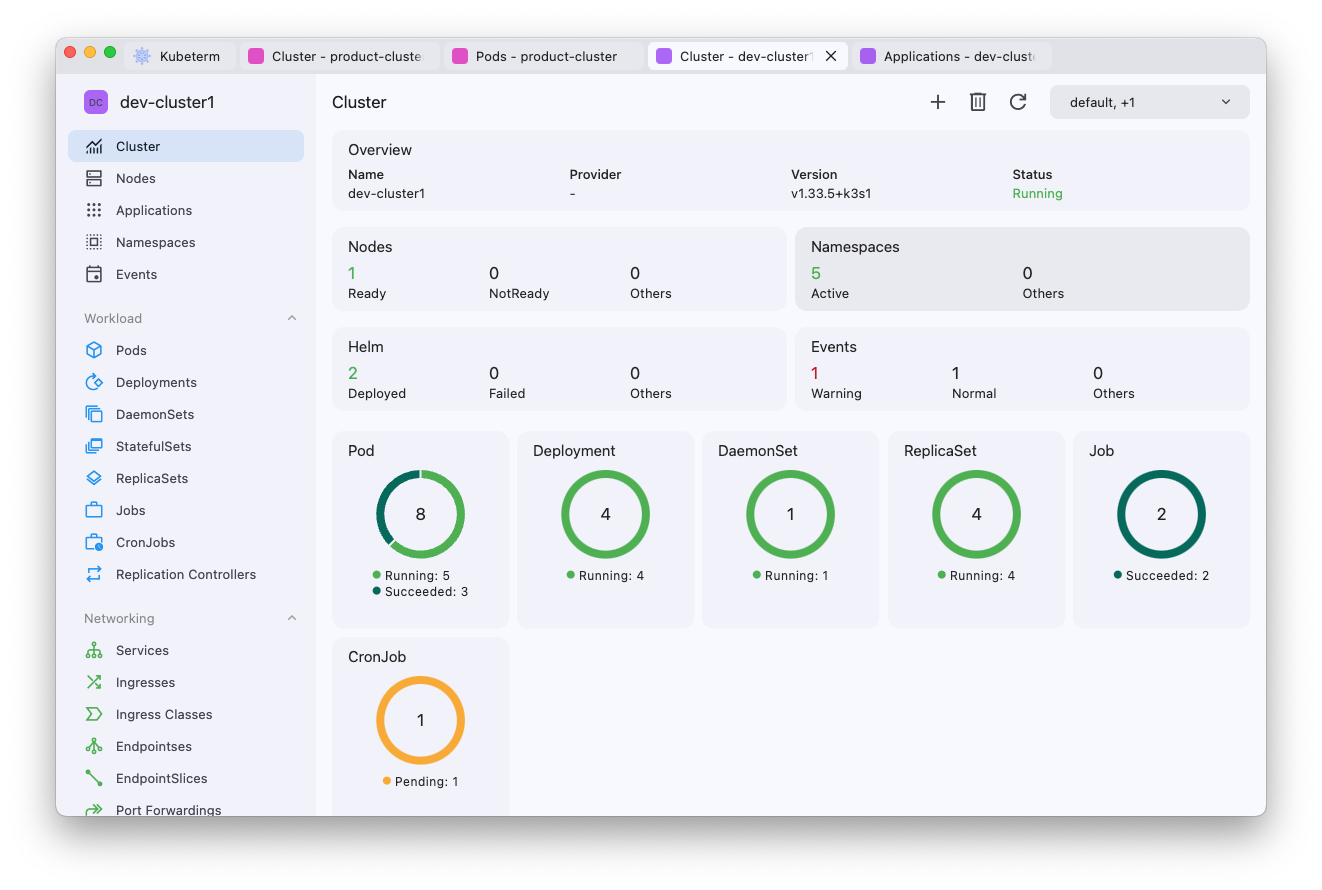Click the 'Succeeded: 2' Job legend entry
The height and width of the screenshot is (890, 1322).
[1162, 576]
